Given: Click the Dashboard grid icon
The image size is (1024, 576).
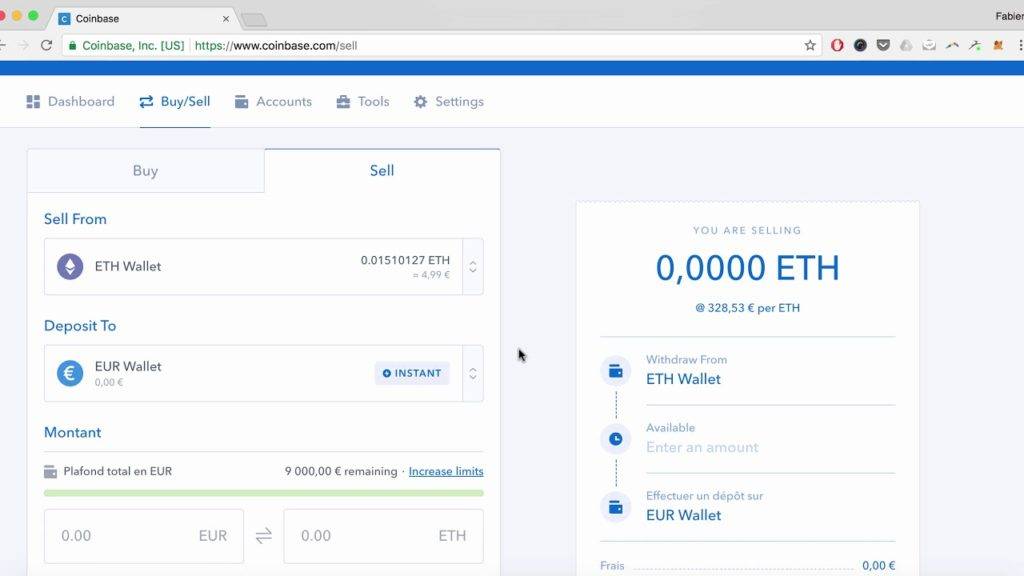Looking at the screenshot, I should pos(33,101).
